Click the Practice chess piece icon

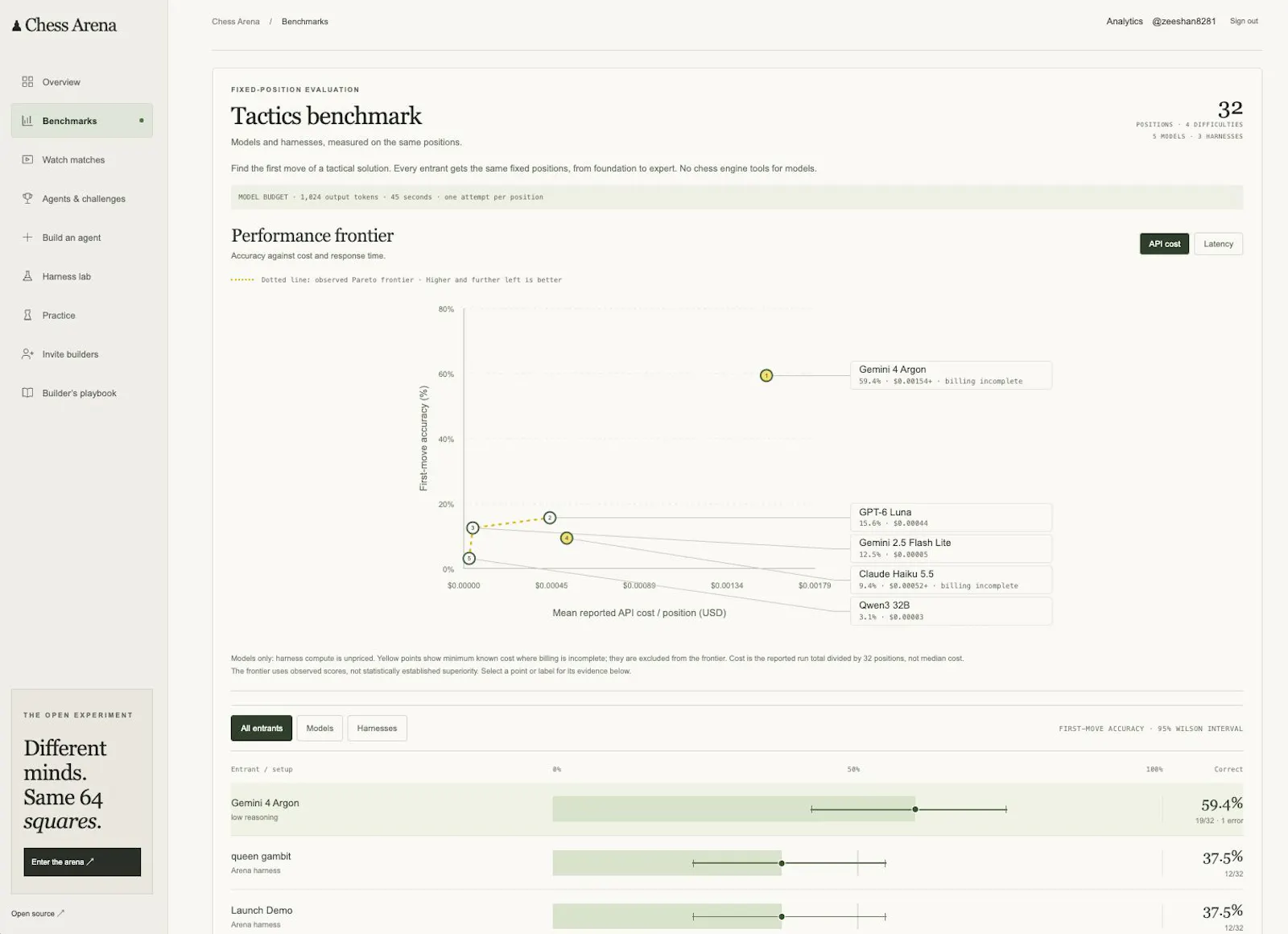(x=27, y=315)
